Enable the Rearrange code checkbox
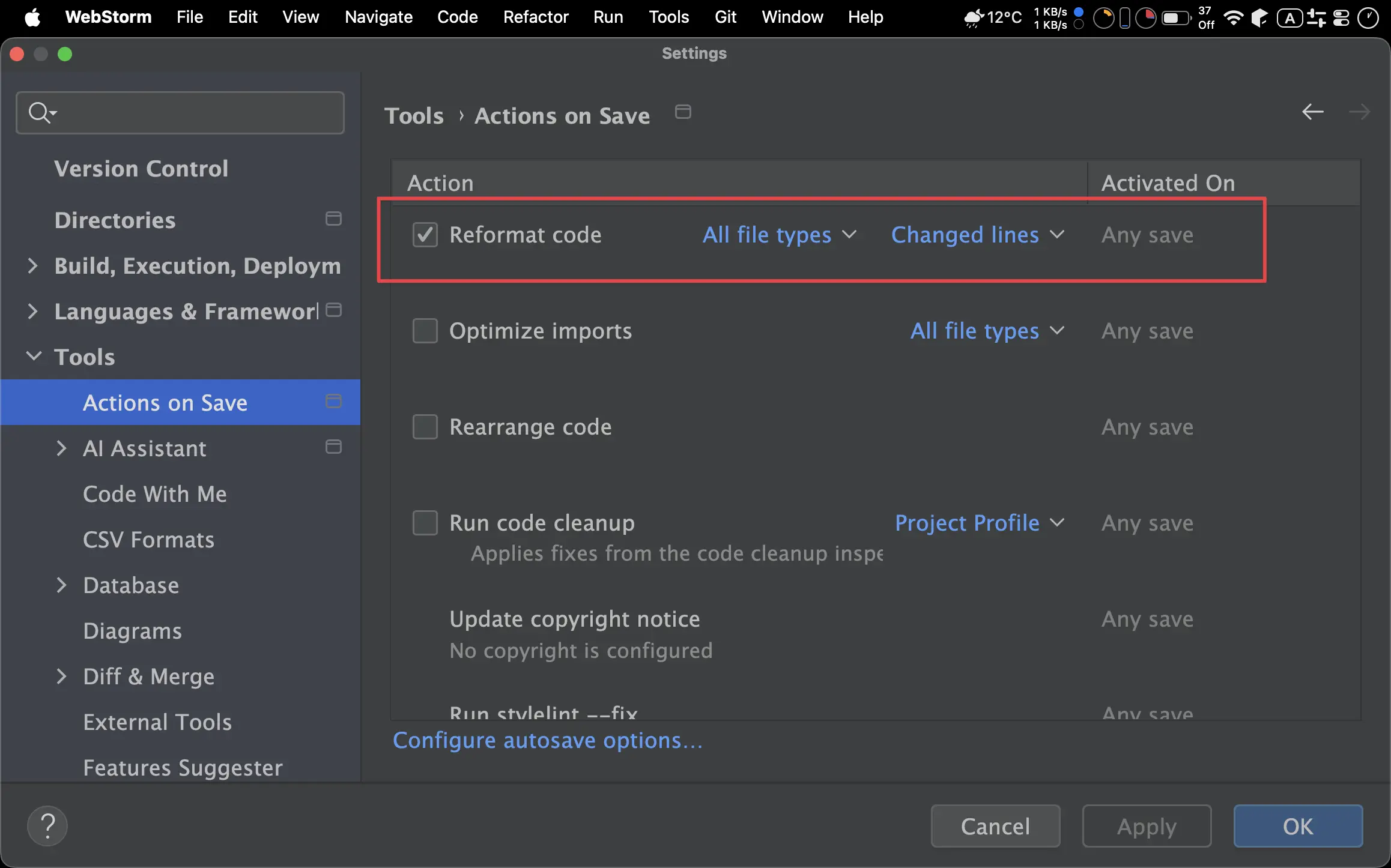The width and height of the screenshot is (1391, 868). (x=425, y=427)
